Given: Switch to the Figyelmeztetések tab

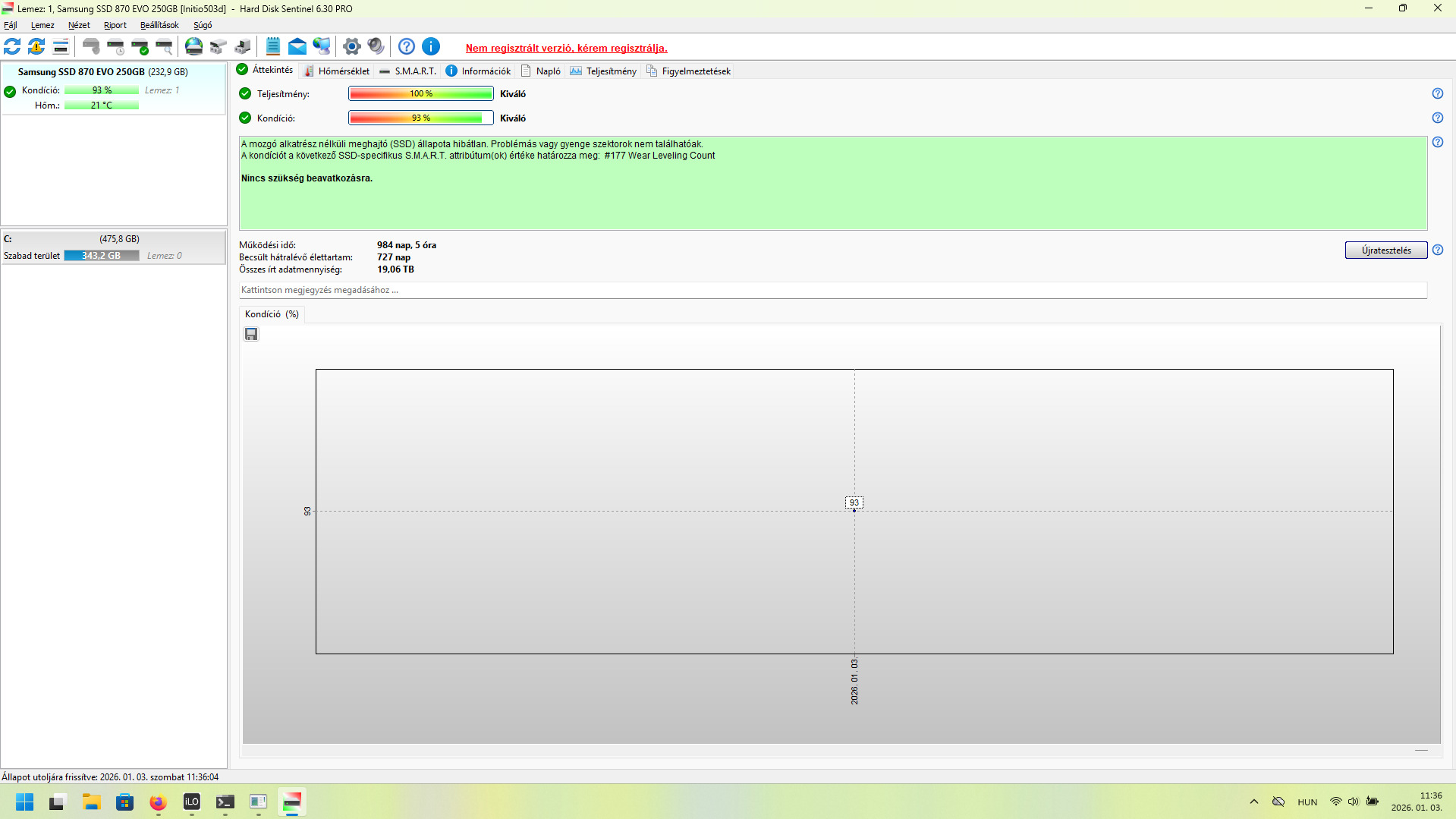Looking at the screenshot, I should tap(689, 71).
